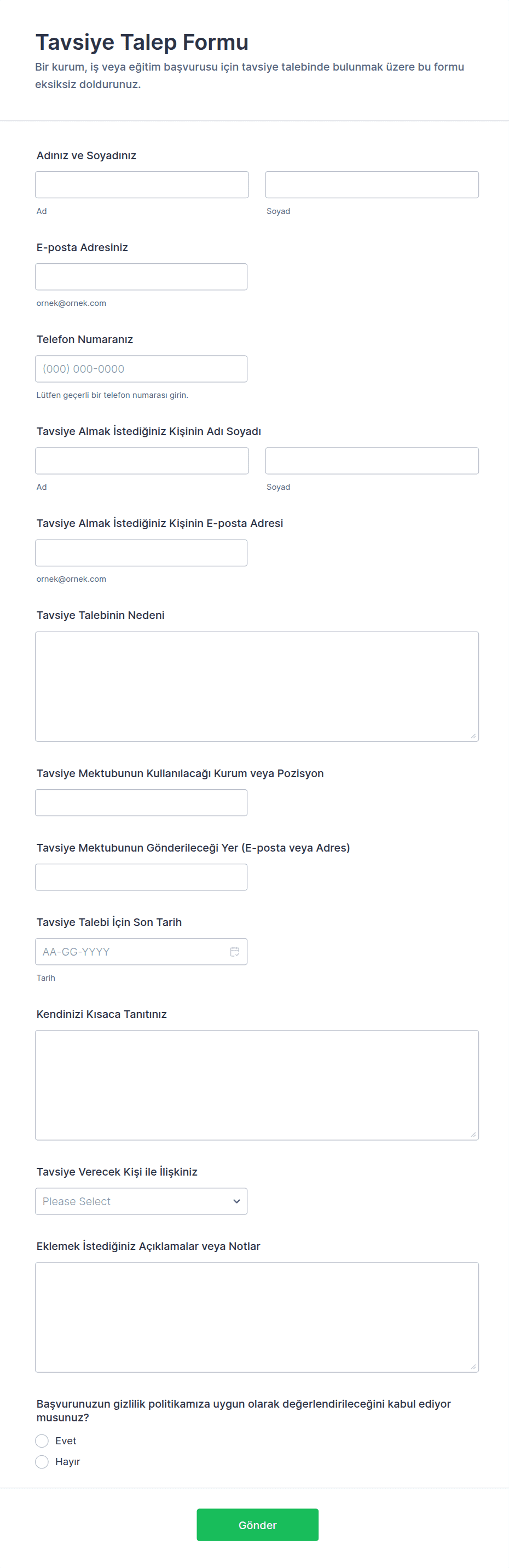Click resize handle of Açıklamalar veya Notlar textarea
The width and height of the screenshot is (509, 1568).
point(473,1367)
